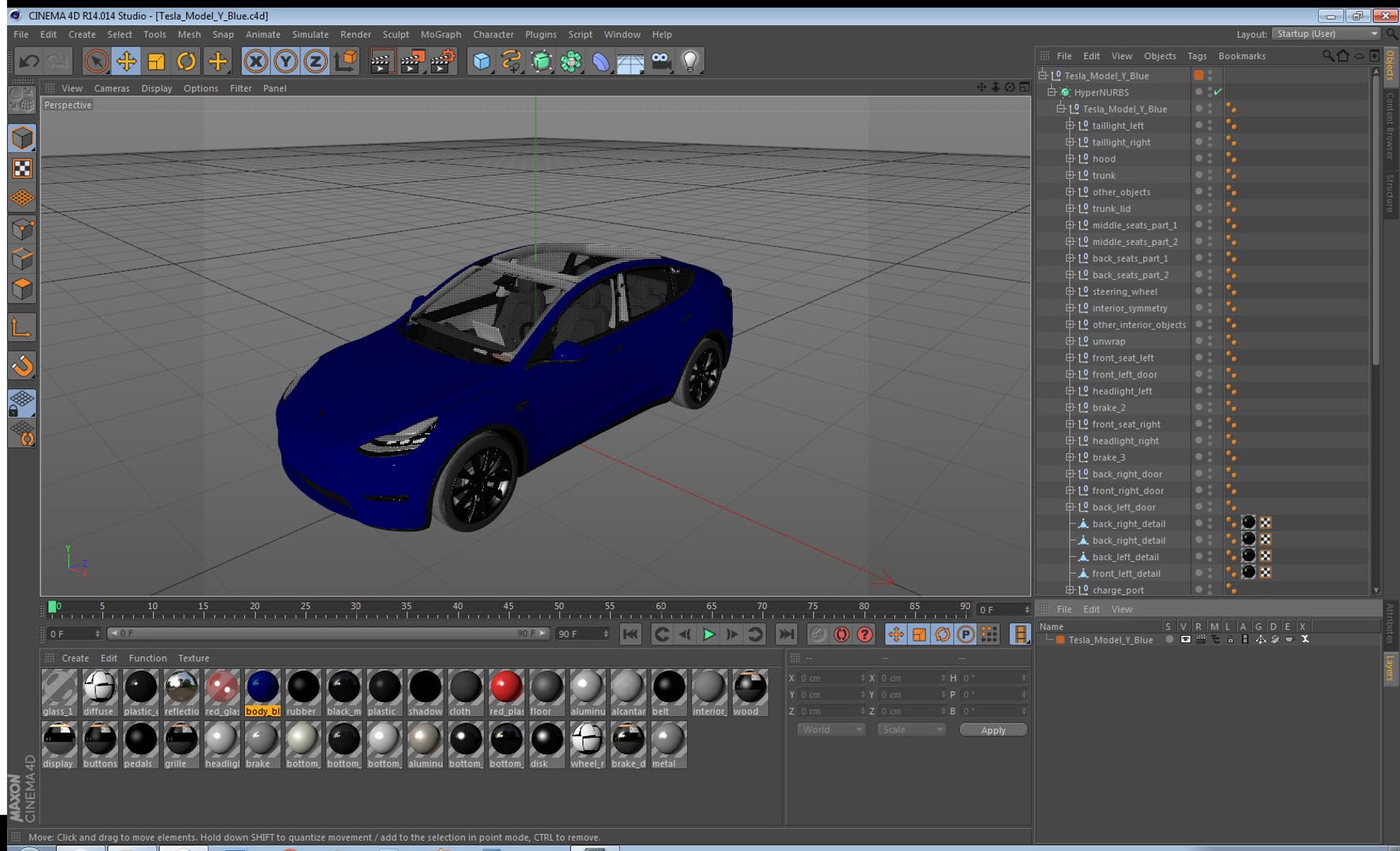
Task: Add a camera object icon
Action: 661,61
